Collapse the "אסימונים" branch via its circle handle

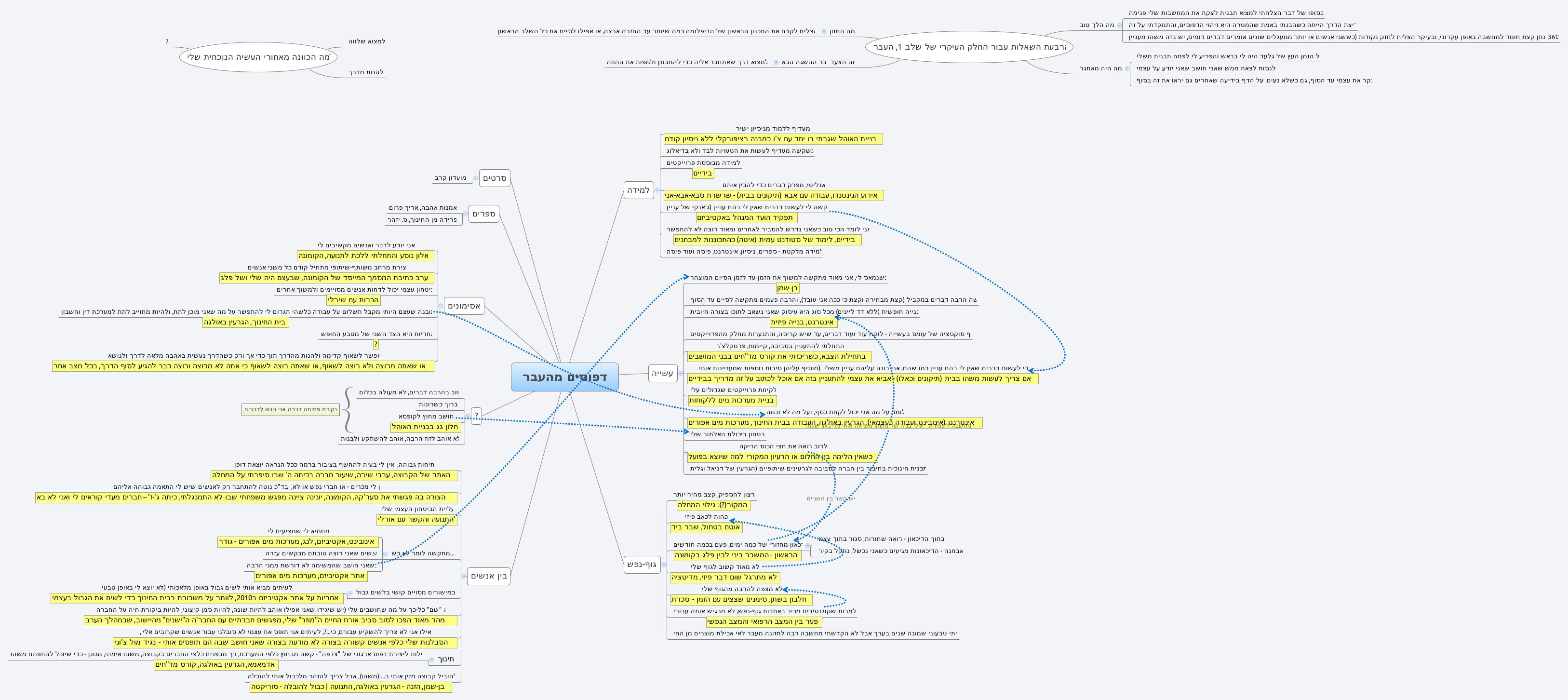coord(442,306)
